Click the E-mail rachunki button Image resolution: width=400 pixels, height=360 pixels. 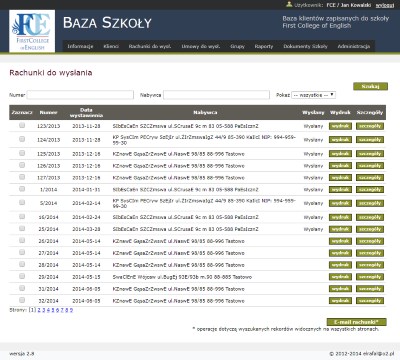(356, 322)
